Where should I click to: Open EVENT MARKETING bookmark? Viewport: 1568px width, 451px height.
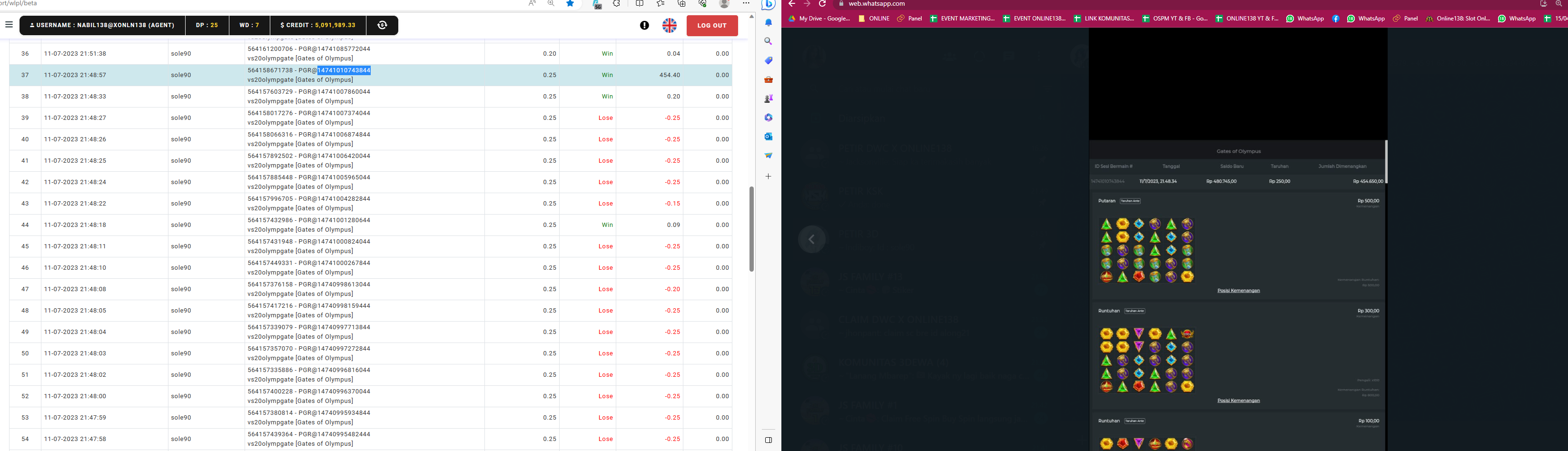[x=962, y=19]
